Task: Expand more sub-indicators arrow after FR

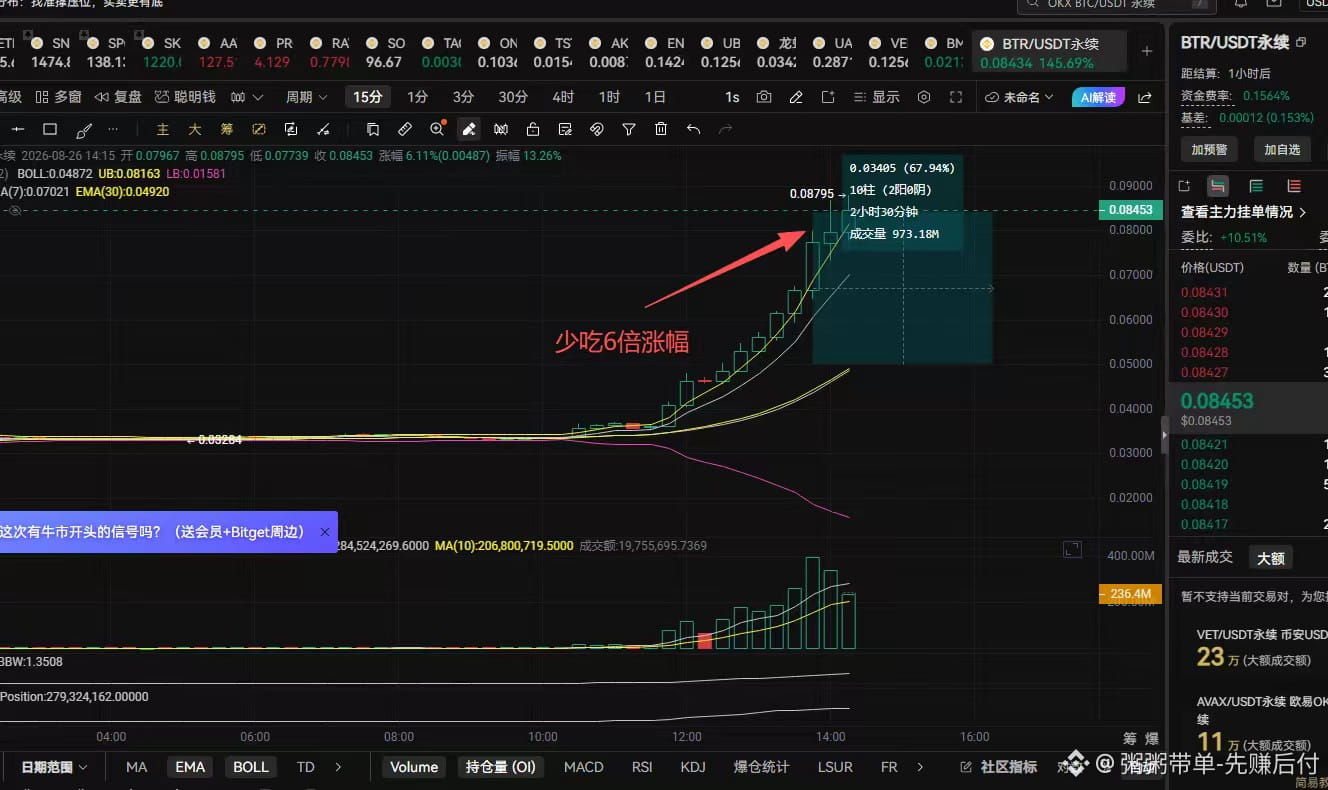Action: tap(921, 767)
